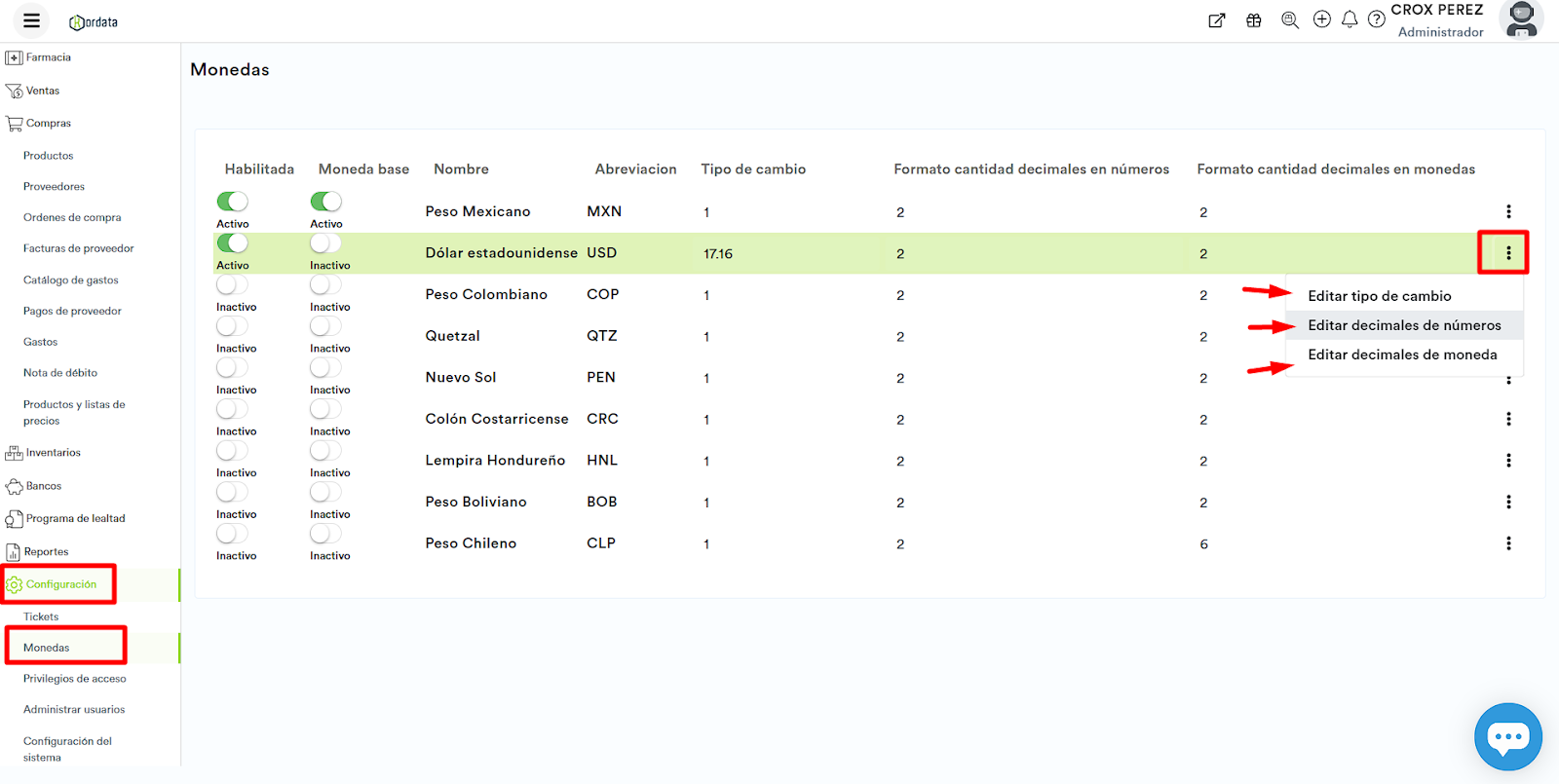The width and height of the screenshot is (1559, 784).
Task: Disable Habilitada switch for Peso Mexicano
Action: [x=232, y=202]
